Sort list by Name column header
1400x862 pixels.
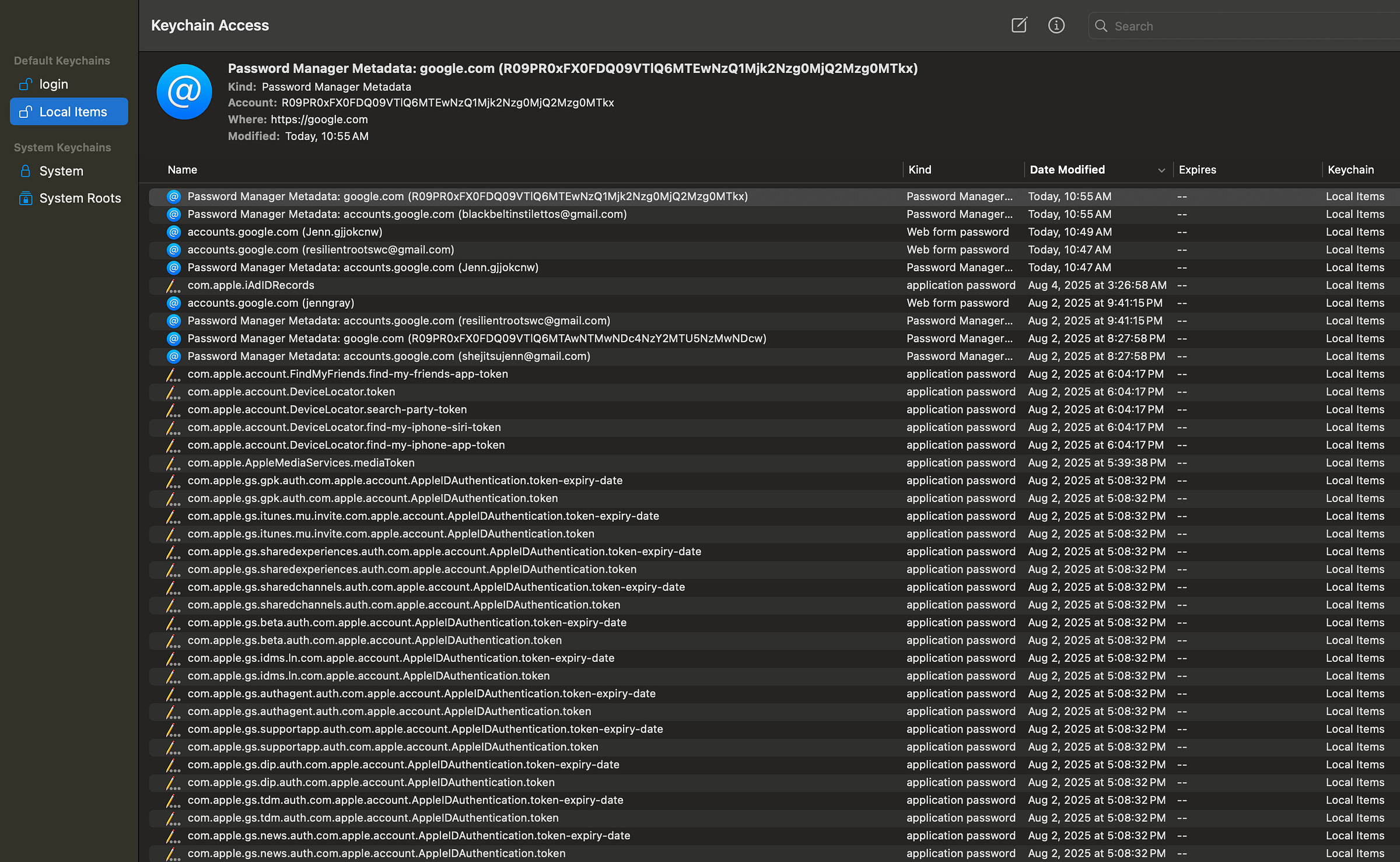[x=183, y=170]
